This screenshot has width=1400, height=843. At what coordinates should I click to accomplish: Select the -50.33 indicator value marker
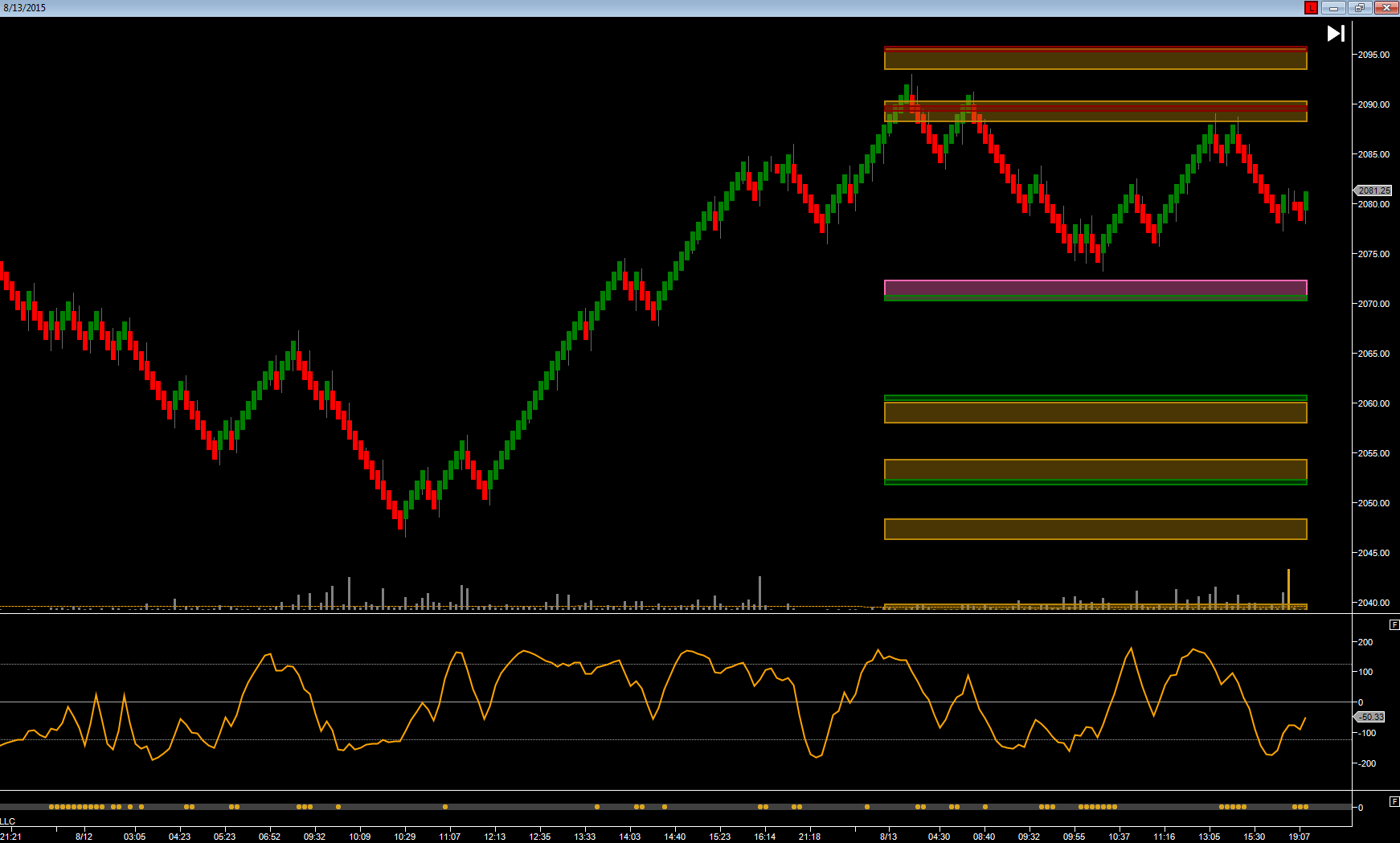1370,717
